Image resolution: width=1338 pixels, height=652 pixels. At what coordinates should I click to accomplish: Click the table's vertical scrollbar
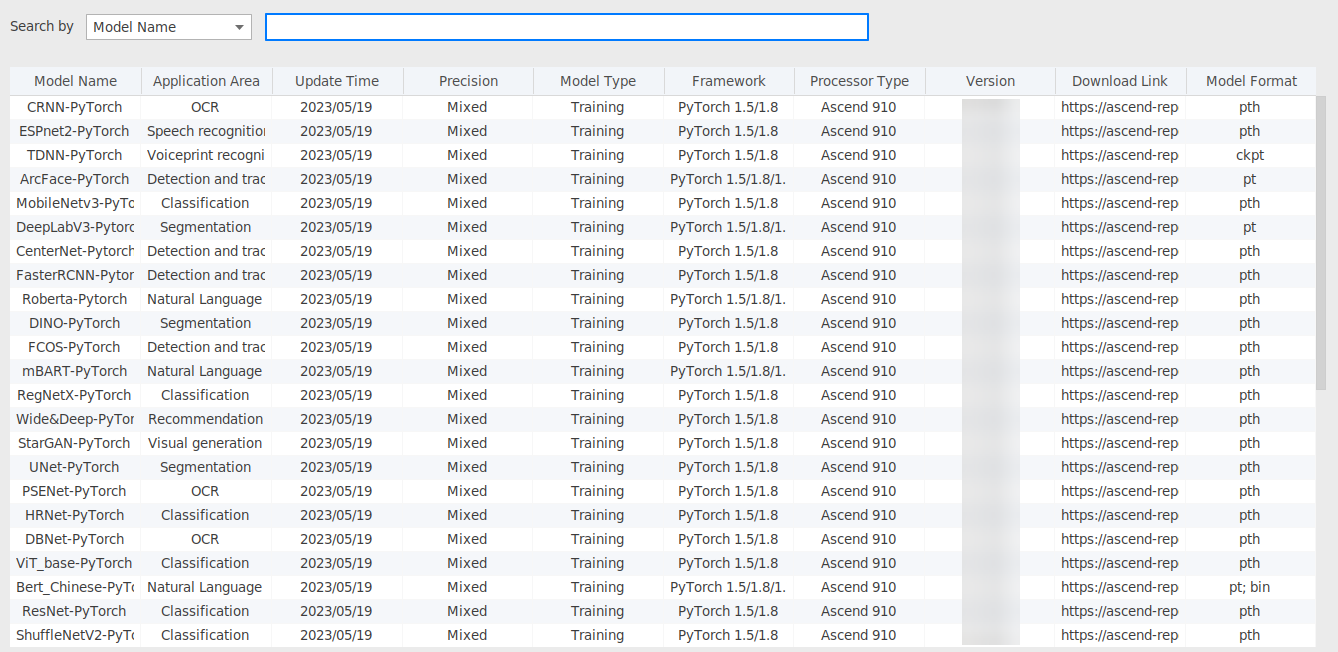[1322, 244]
